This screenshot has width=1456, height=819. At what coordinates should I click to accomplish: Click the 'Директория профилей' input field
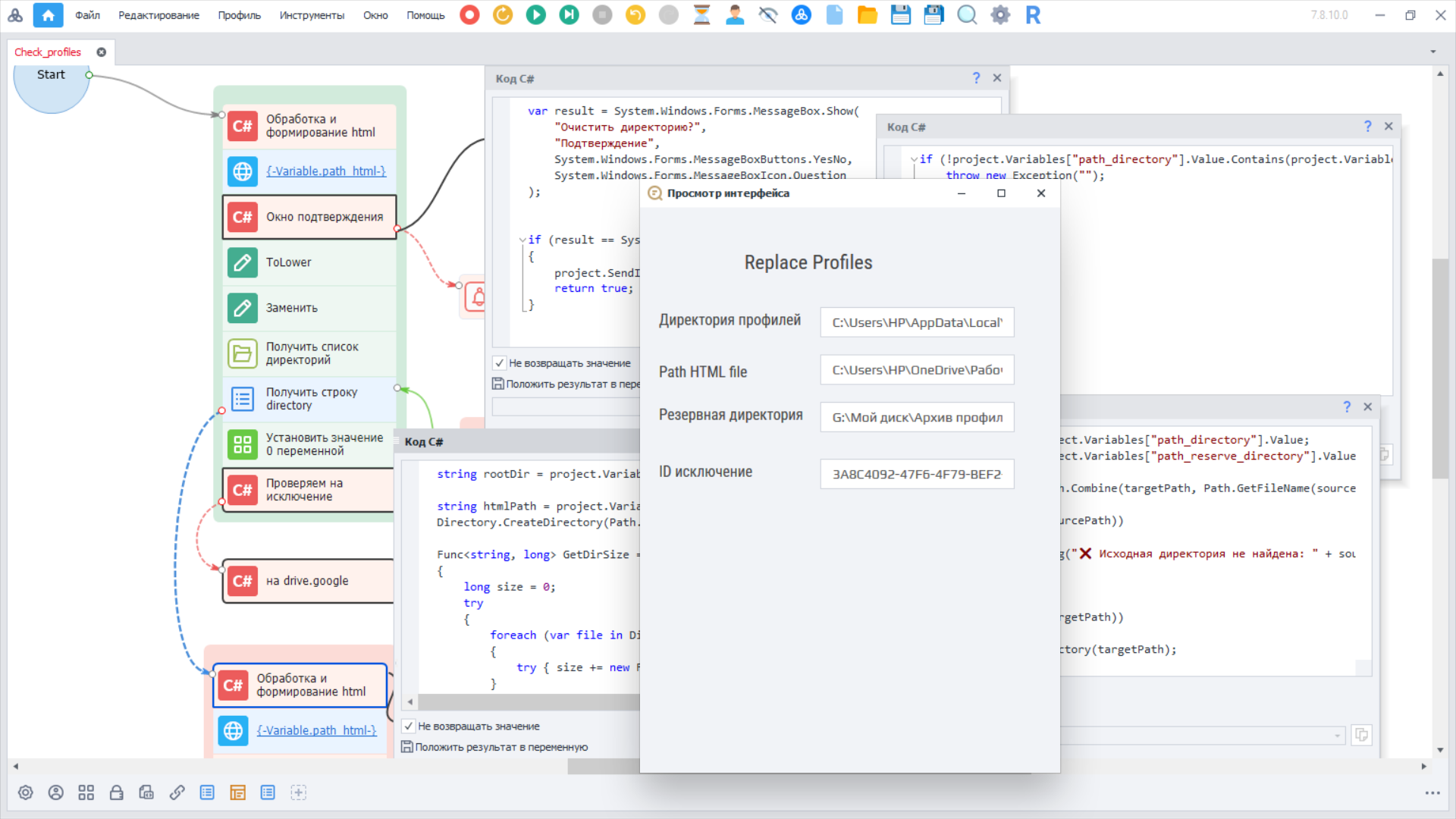917,322
